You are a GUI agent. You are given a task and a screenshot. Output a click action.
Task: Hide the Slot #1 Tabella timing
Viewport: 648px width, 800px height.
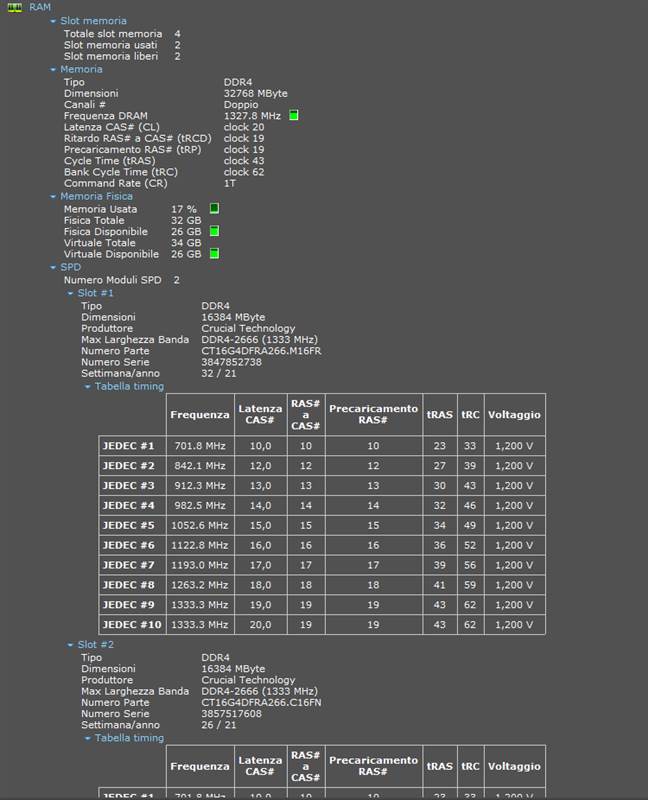coord(87,386)
